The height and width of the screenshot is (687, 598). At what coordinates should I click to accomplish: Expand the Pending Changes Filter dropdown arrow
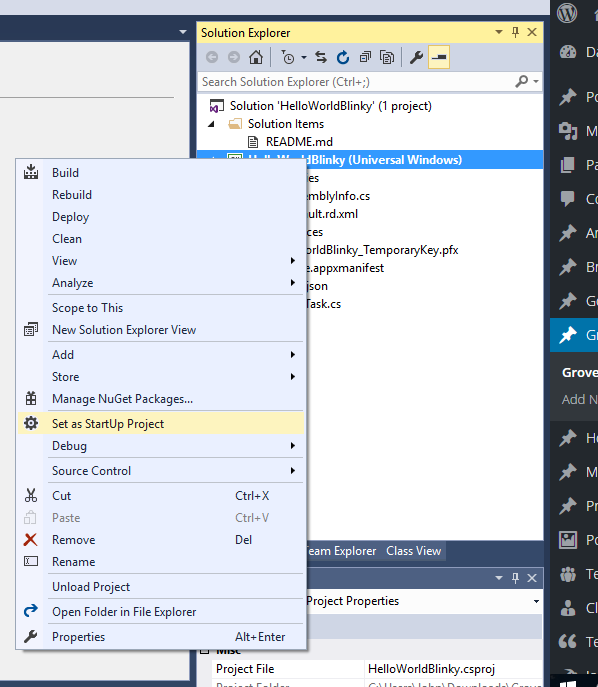point(304,57)
